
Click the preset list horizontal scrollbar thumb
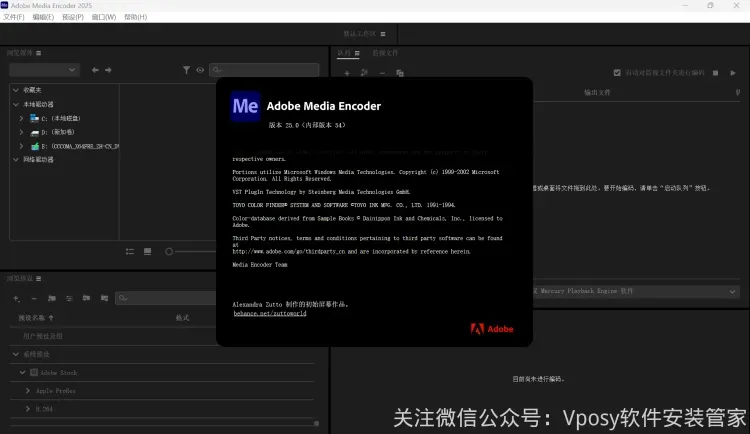316,423
